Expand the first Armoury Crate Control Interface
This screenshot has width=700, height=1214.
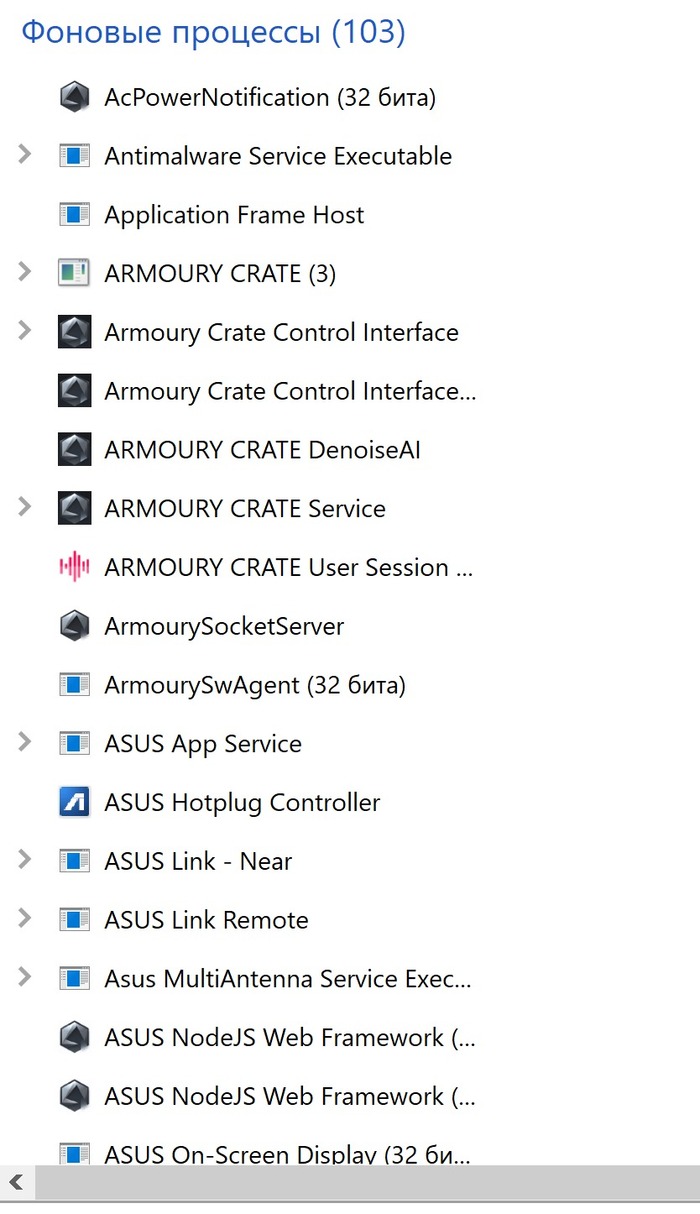pos(25,331)
